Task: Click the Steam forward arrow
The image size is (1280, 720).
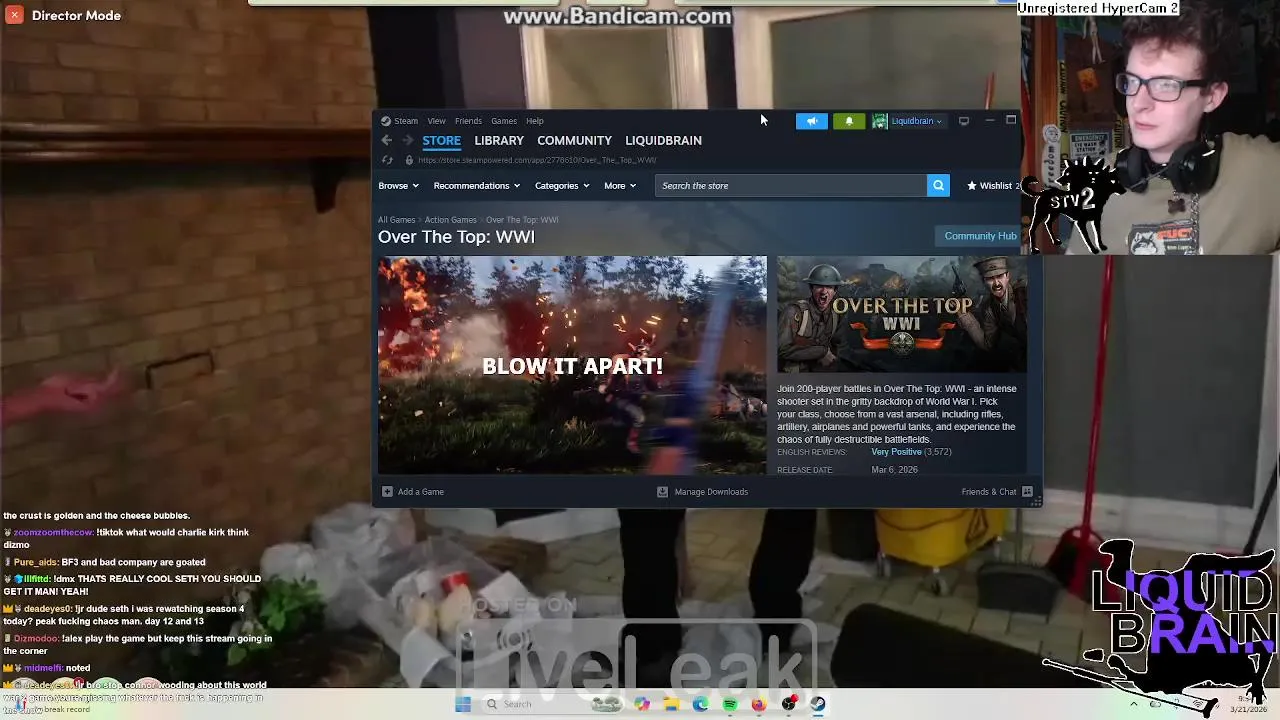Action: tap(407, 141)
